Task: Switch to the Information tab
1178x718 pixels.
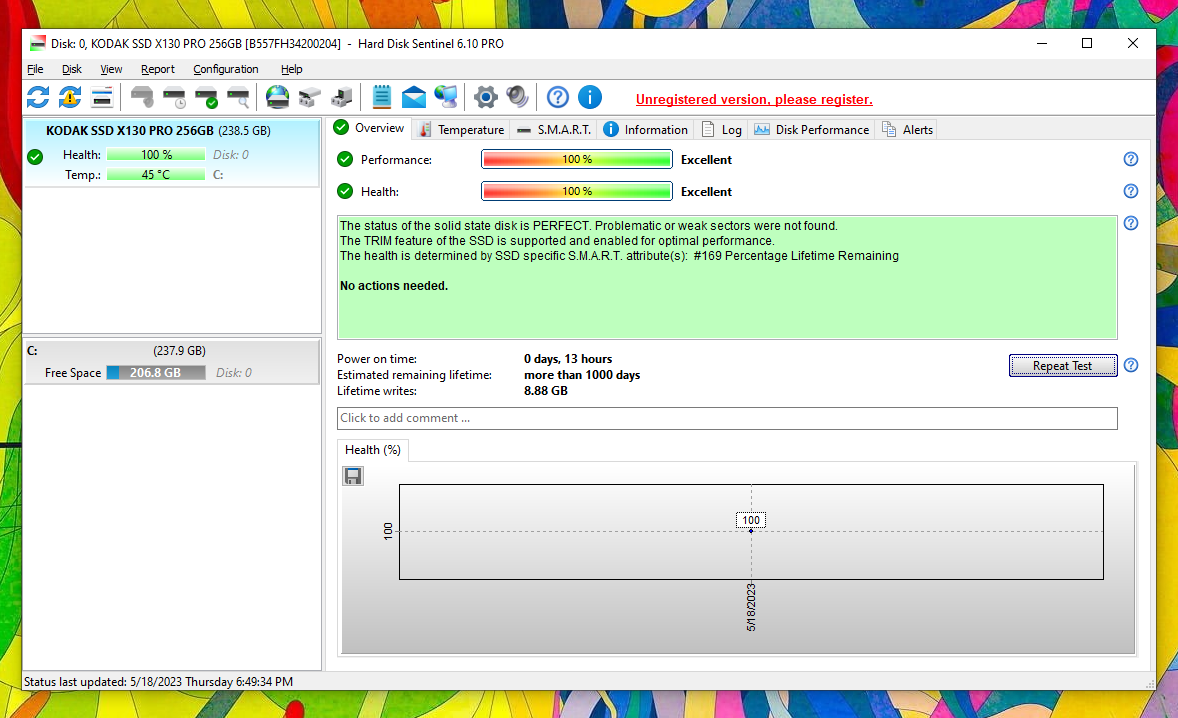Action: point(646,130)
